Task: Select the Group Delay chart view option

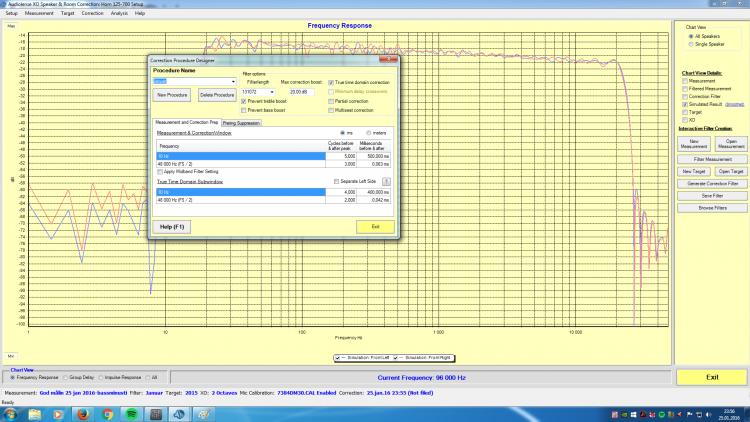Action: coord(65,377)
